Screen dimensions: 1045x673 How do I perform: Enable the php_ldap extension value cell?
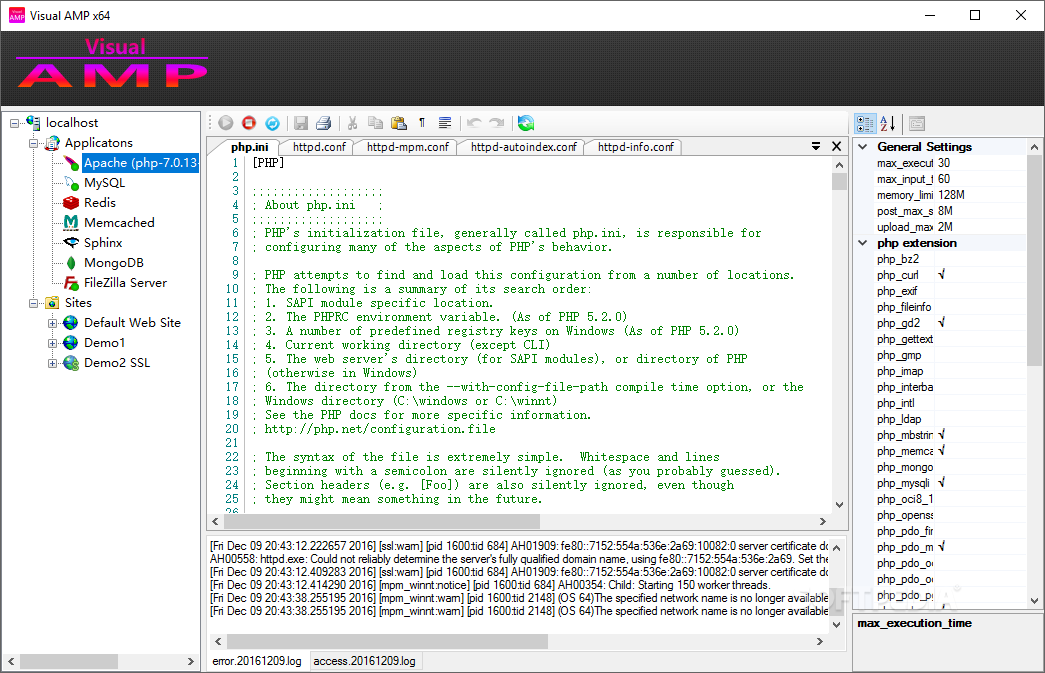[980, 418]
